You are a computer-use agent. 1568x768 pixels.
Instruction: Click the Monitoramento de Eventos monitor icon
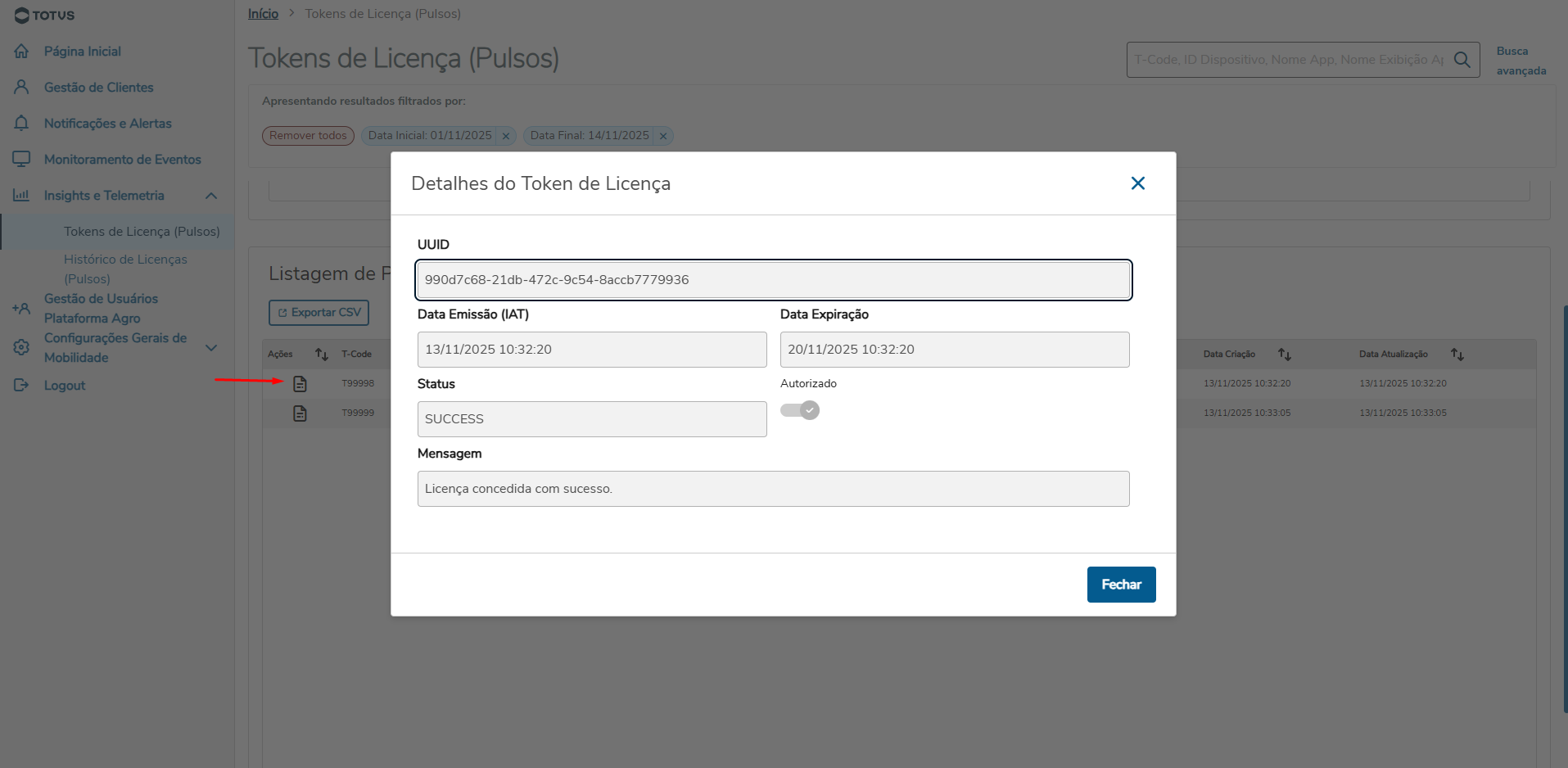click(22, 159)
